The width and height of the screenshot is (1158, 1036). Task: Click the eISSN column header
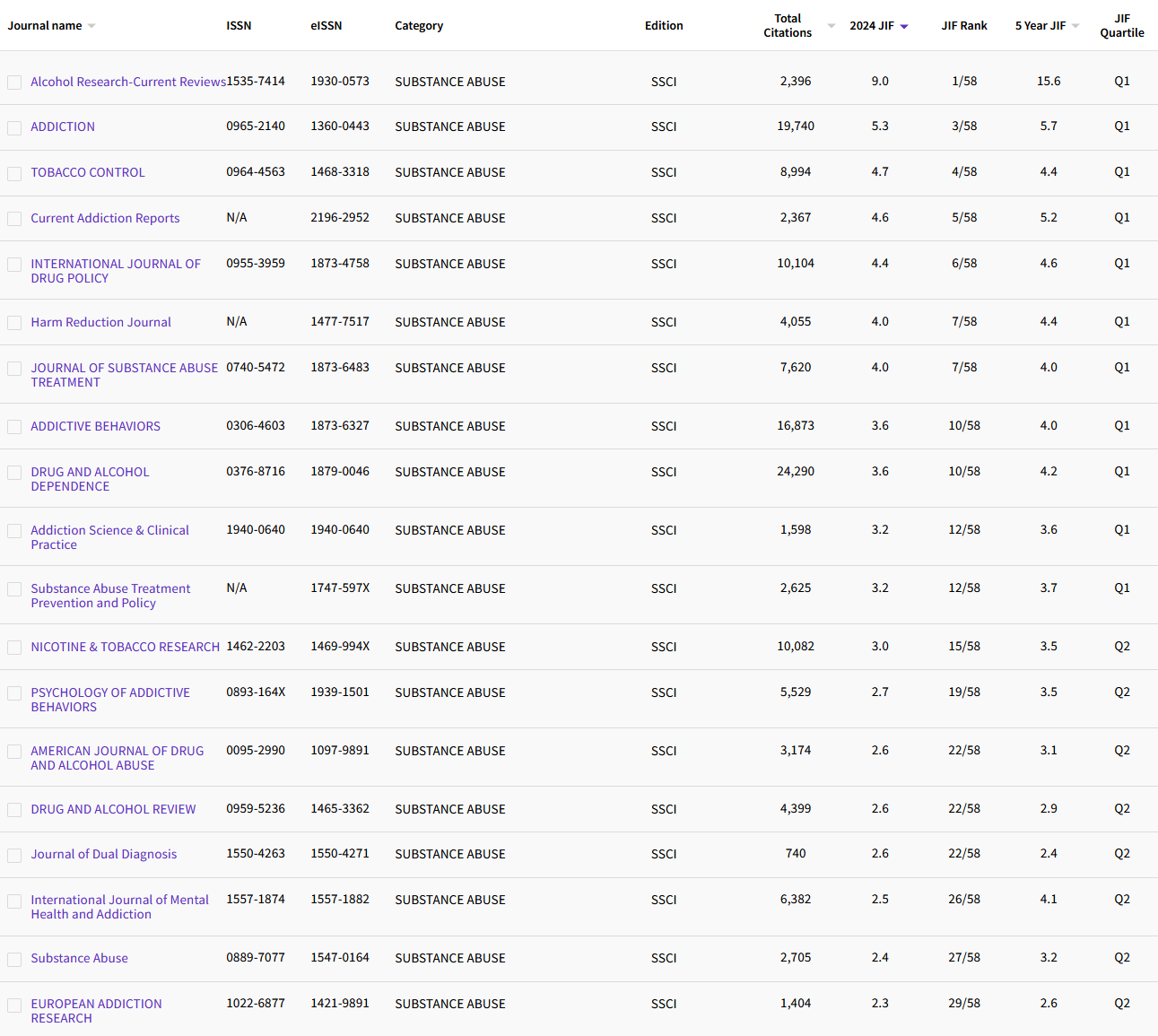coord(326,26)
